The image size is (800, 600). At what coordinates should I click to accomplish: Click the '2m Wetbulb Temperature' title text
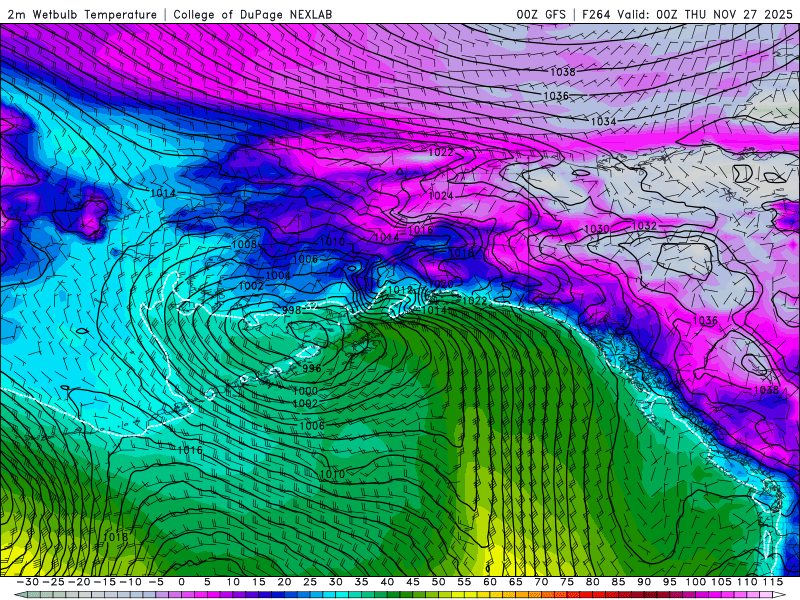click(x=82, y=15)
